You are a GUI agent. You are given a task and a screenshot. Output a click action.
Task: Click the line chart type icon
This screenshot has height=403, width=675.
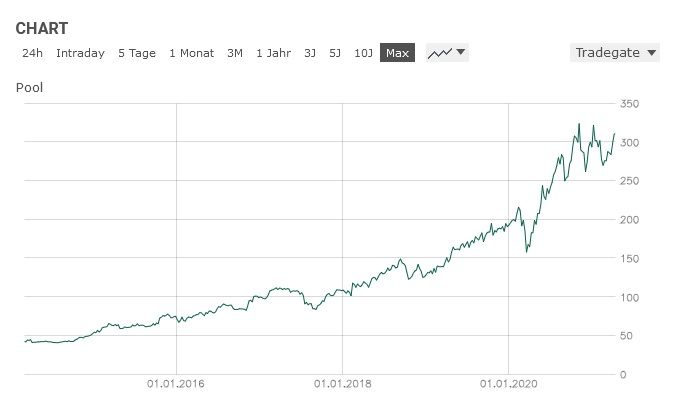(x=440, y=53)
